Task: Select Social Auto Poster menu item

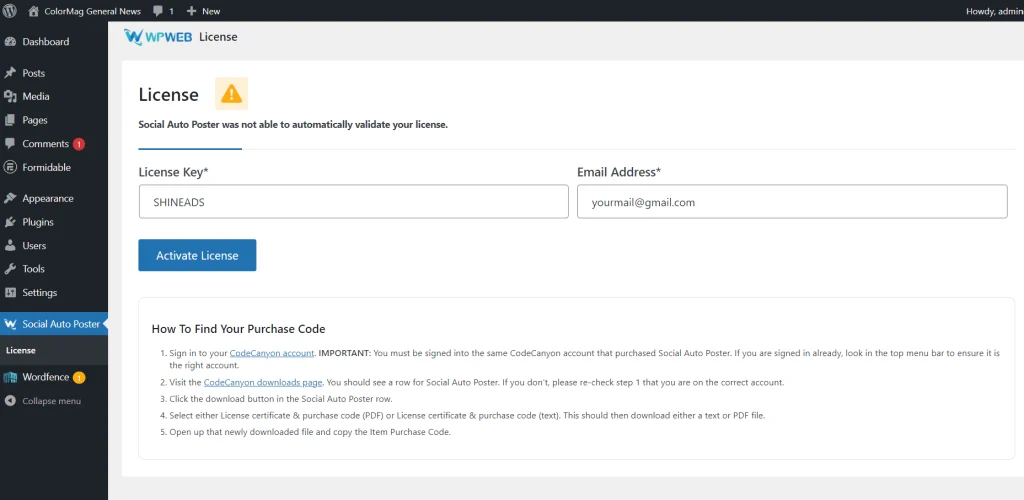Action: coord(54,324)
